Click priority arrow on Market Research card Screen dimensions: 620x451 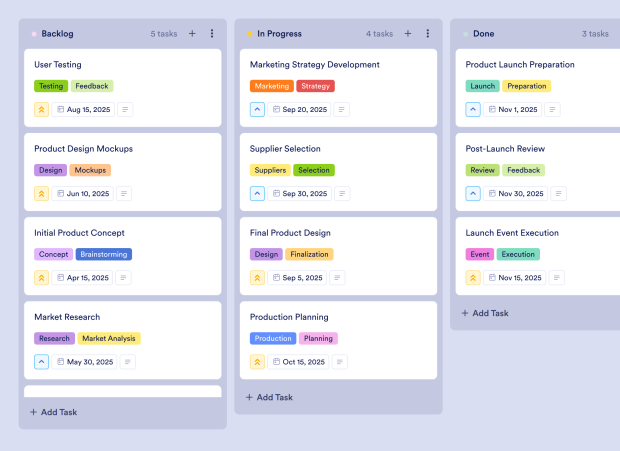tap(42, 362)
